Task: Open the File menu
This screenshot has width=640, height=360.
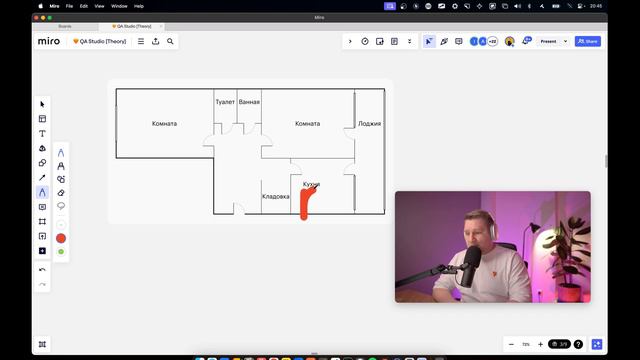Action: coord(69,6)
